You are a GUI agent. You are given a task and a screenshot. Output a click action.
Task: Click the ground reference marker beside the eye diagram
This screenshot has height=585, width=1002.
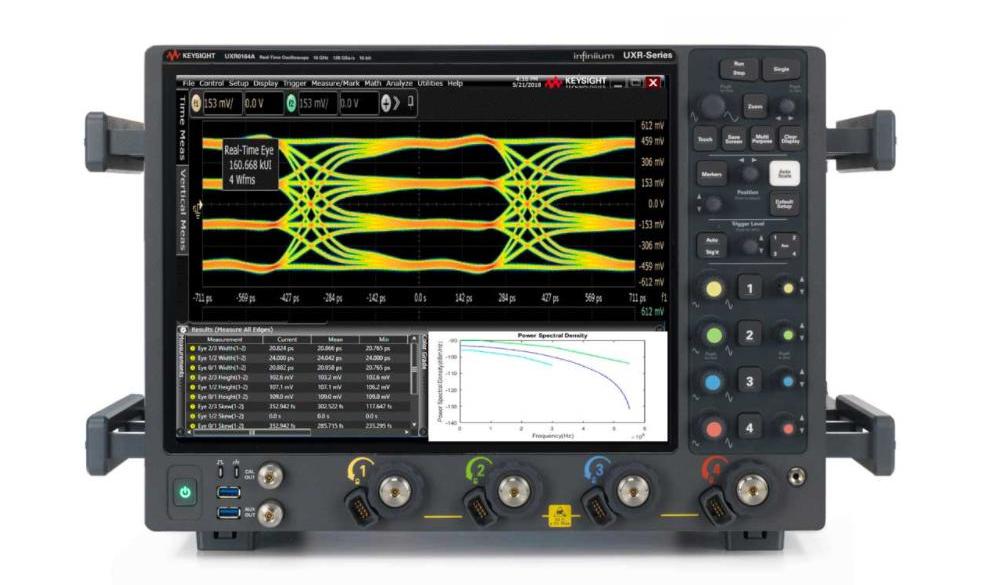[x=197, y=207]
